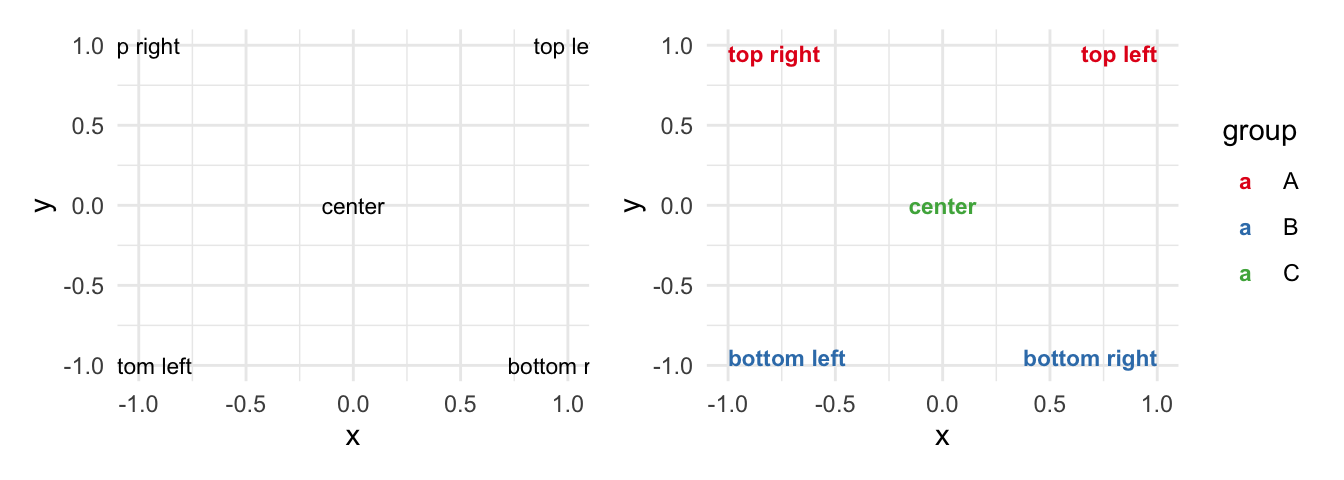Click the "group" legend title
Image resolution: width=1344 pixels, height=480 pixels.
(1260, 133)
